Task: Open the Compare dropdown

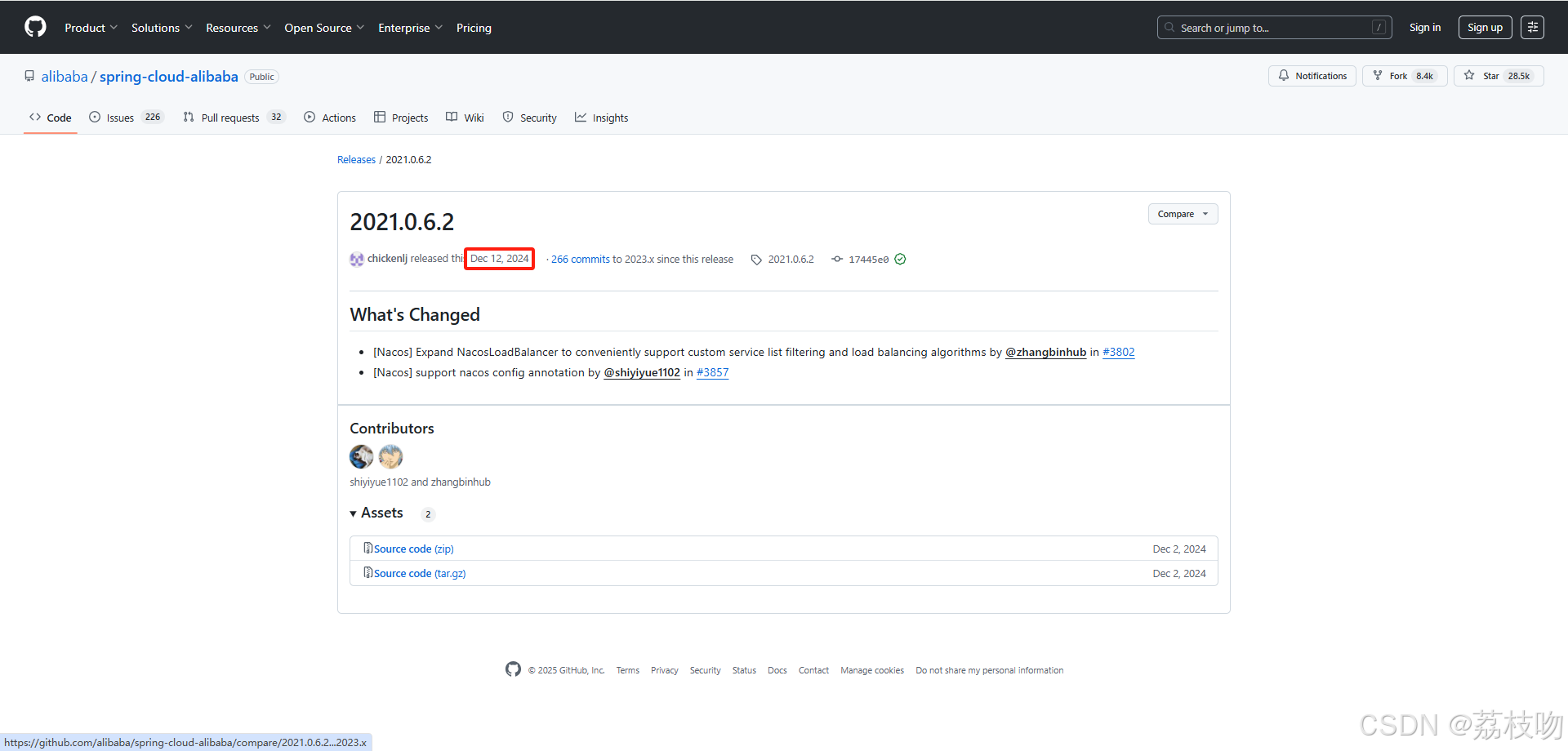Action: (1183, 214)
